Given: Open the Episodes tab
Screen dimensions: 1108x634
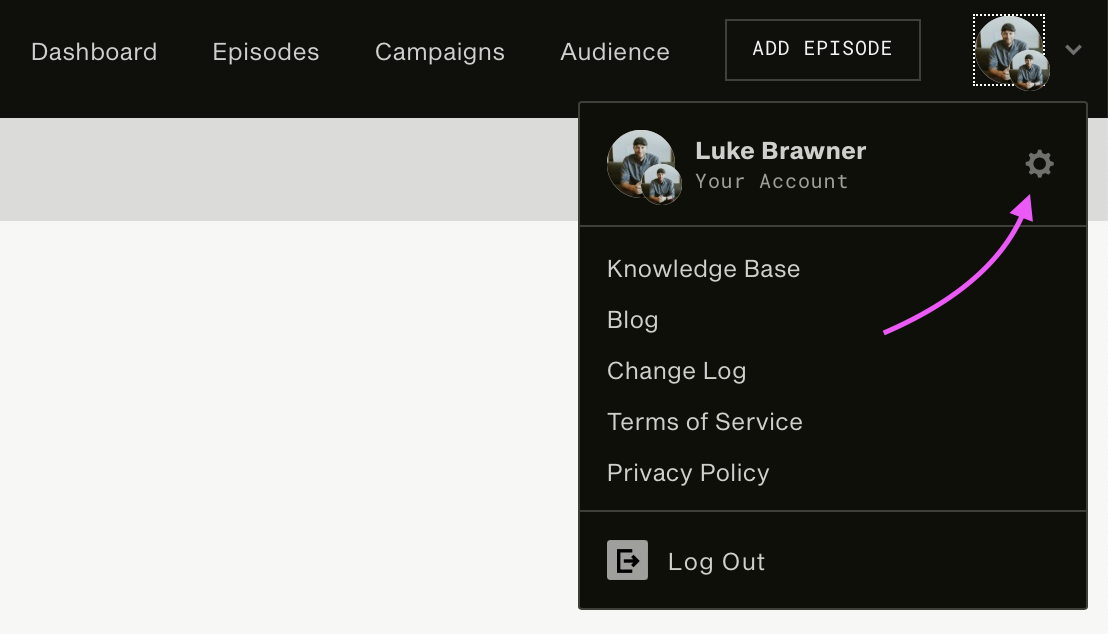Looking at the screenshot, I should [x=266, y=52].
